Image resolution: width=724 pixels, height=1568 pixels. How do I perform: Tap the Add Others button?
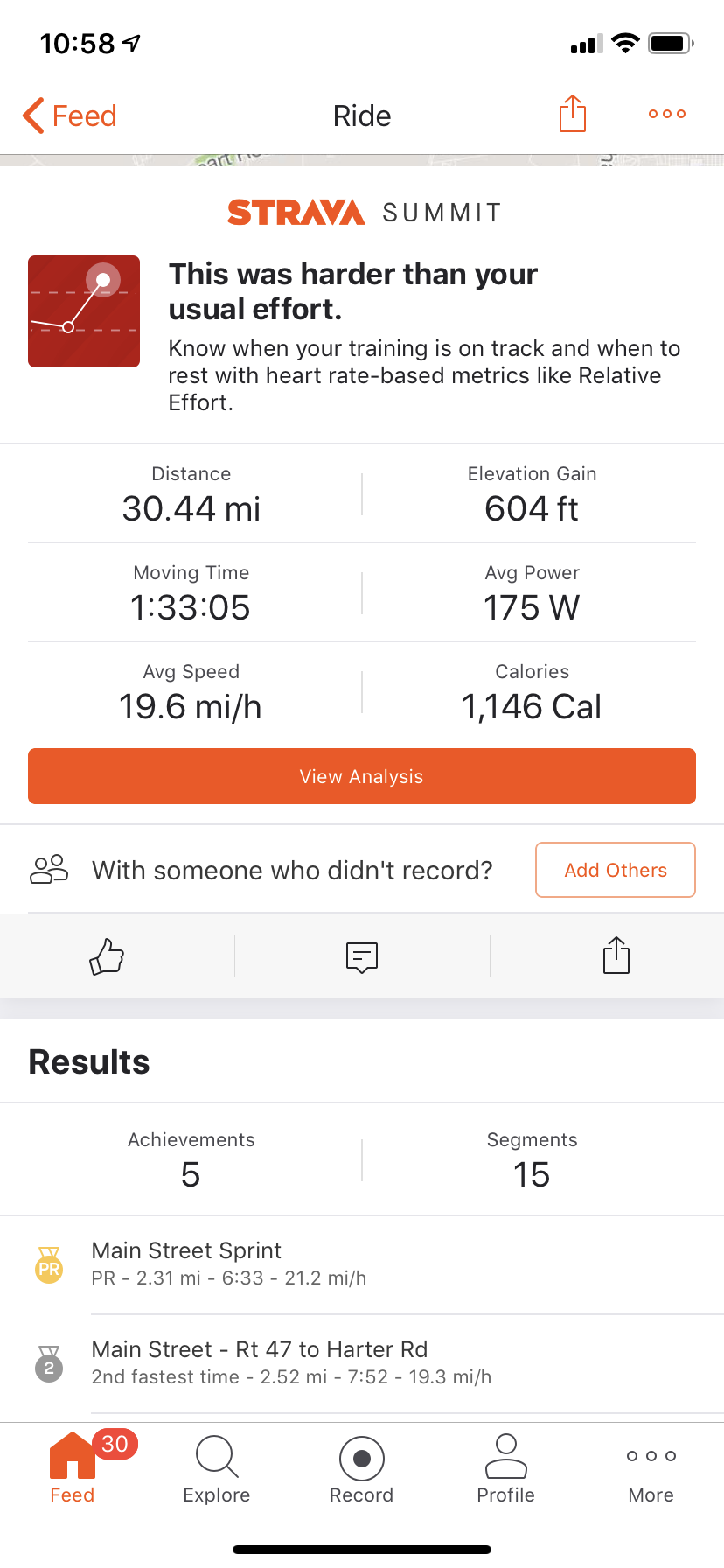[616, 870]
